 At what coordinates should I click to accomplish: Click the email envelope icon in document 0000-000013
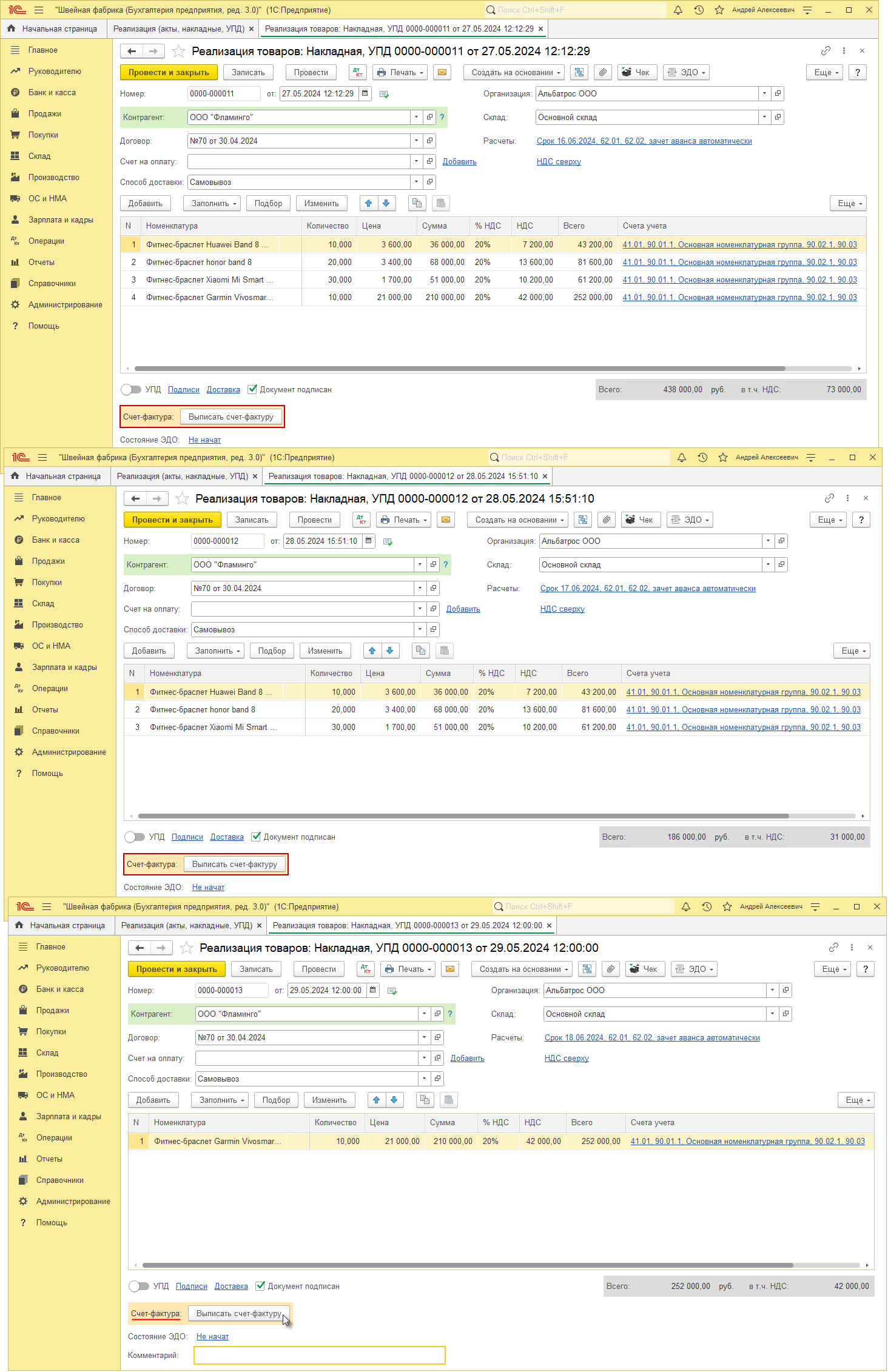450,969
